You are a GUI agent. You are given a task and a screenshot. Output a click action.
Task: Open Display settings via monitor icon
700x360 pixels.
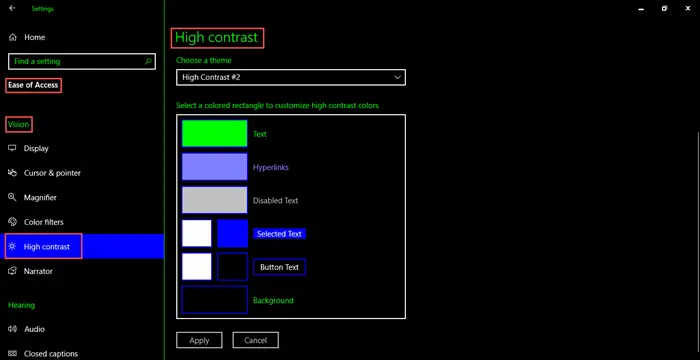click(12, 148)
